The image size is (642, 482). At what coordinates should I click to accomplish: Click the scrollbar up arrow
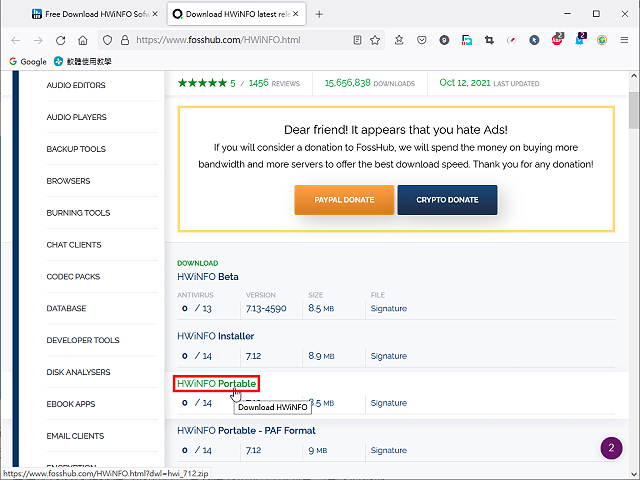click(x=634, y=76)
